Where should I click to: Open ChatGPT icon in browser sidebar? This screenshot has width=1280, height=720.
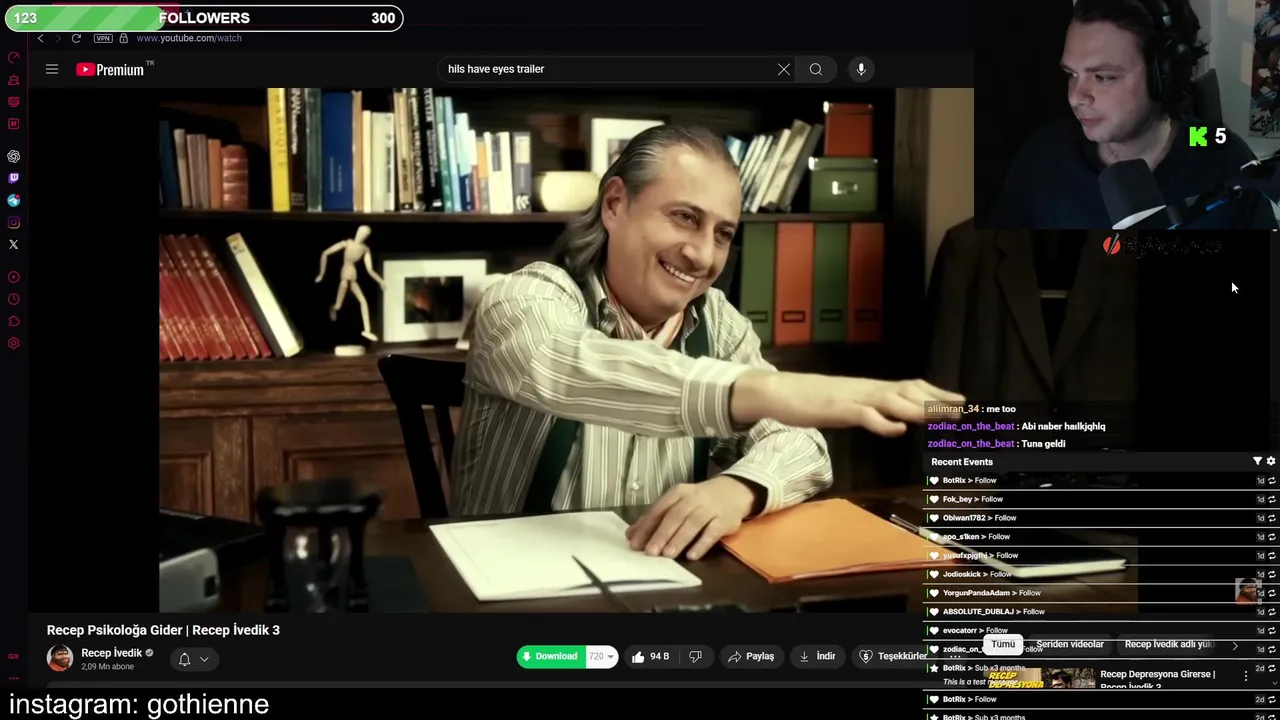[x=13, y=157]
